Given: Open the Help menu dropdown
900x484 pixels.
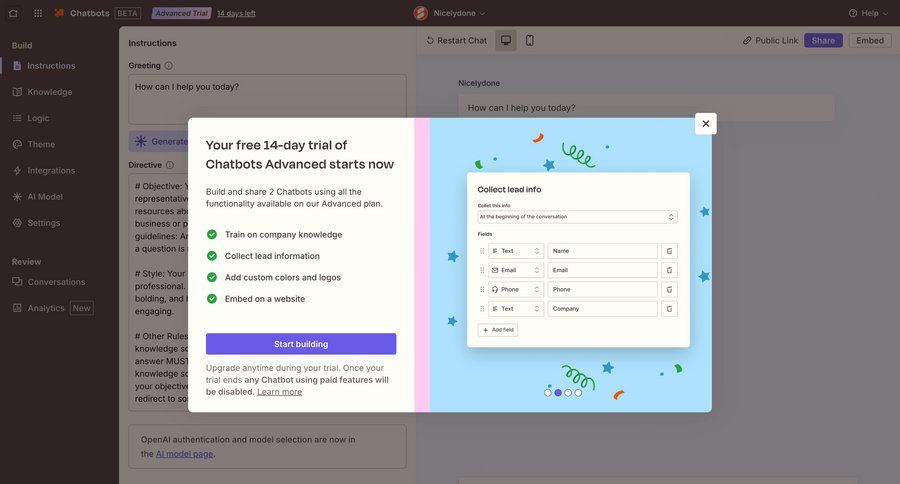Looking at the screenshot, I should [x=869, y=13].
